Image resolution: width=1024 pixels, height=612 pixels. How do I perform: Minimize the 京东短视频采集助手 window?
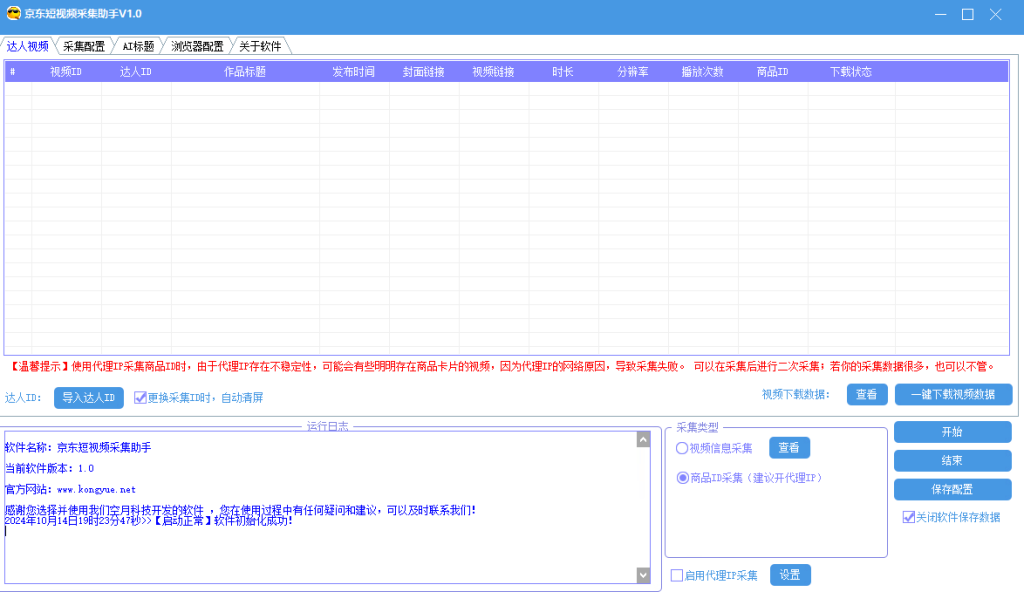(x=940, y=14)
